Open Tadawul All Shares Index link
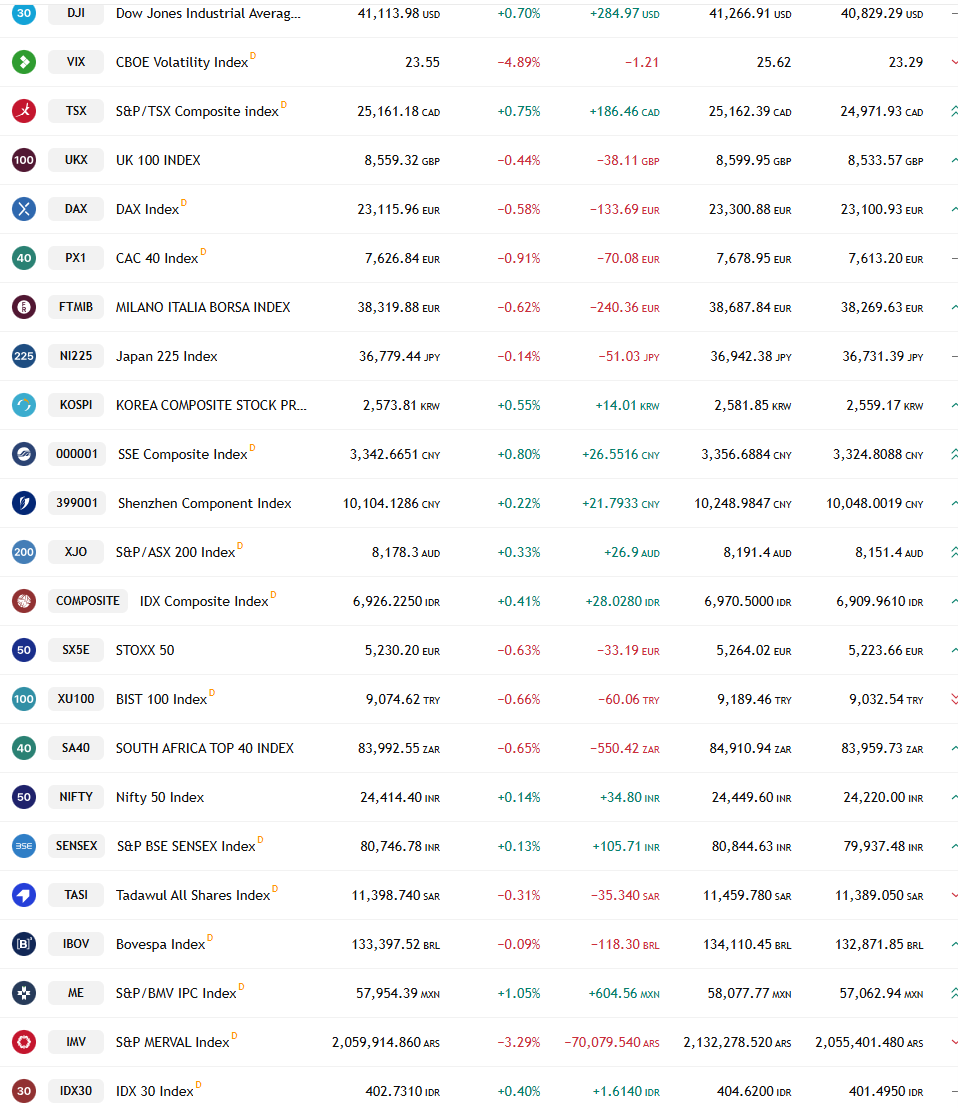This screenshot has width=958, height=1108. click(193, 895)
